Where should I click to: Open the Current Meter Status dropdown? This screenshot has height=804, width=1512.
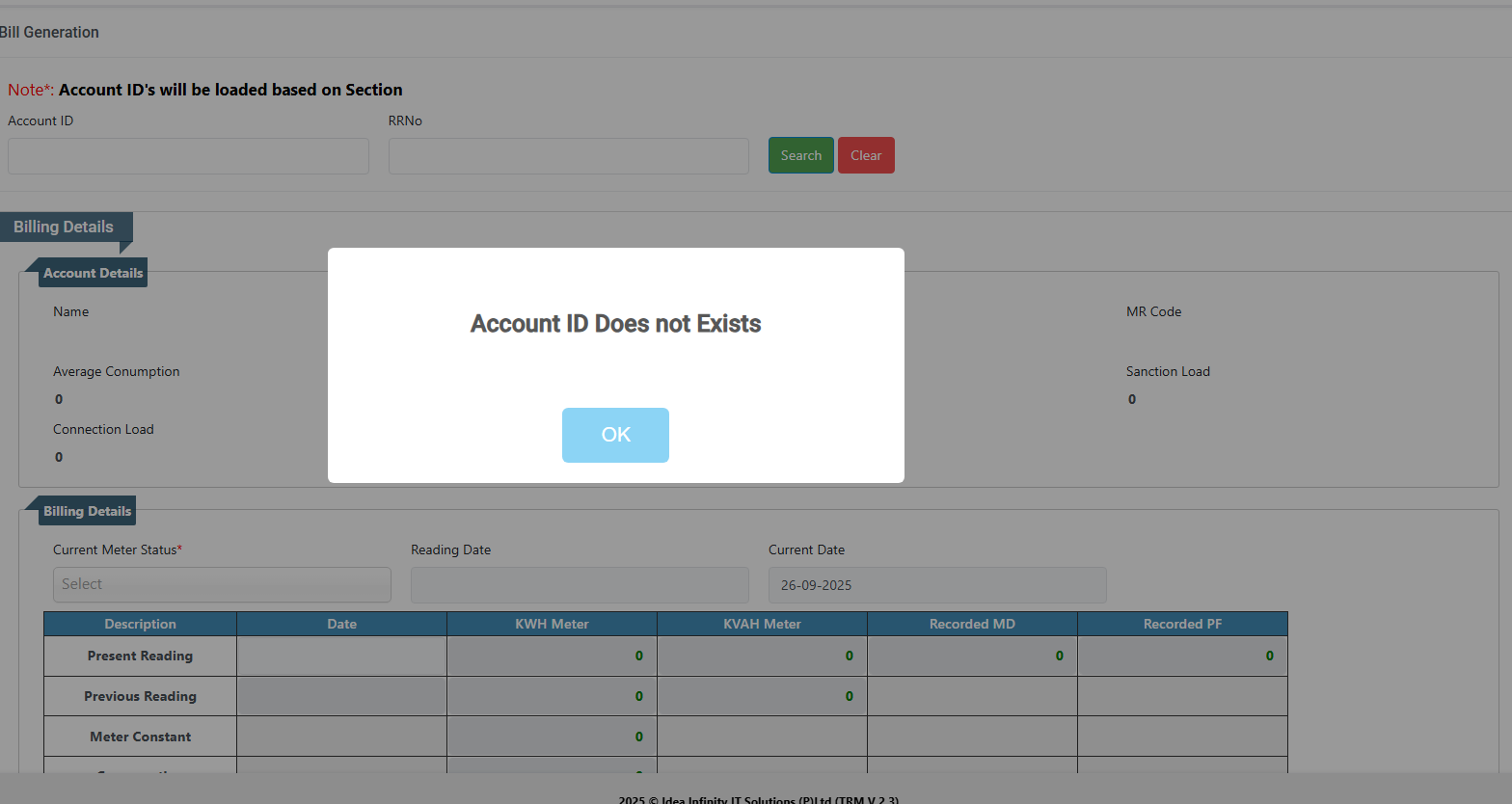click(222, 584)
